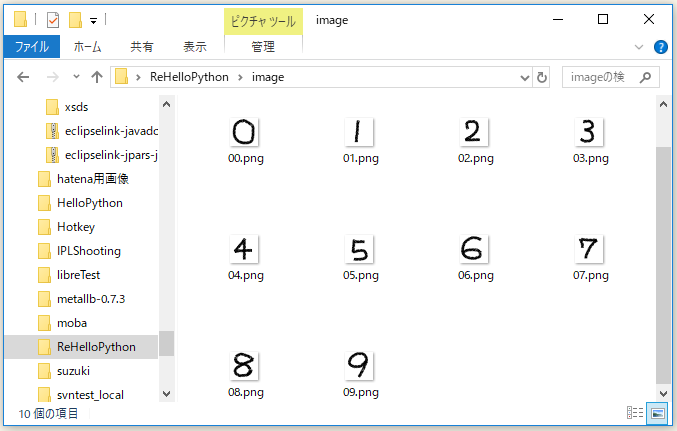Go up one folder level
The height and width of the screenshot is (431, 677).
coord(97,77)
